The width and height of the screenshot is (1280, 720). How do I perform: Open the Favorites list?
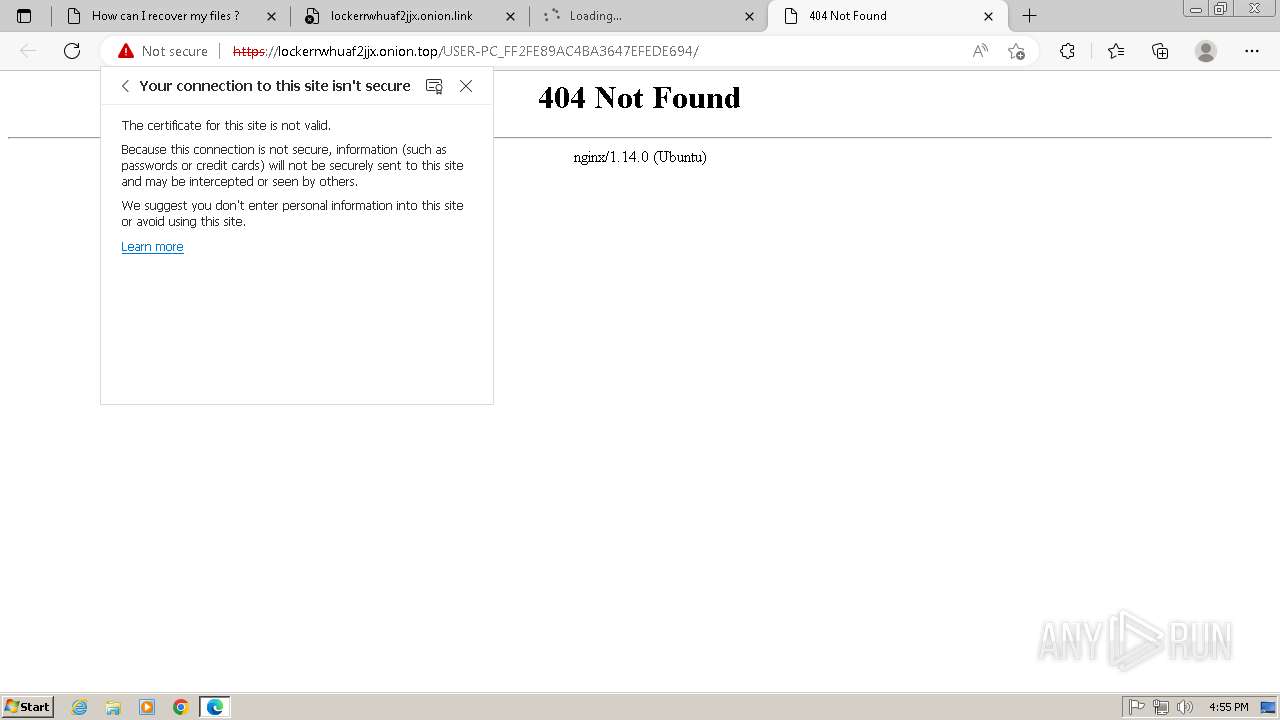tap(1116, 51)
